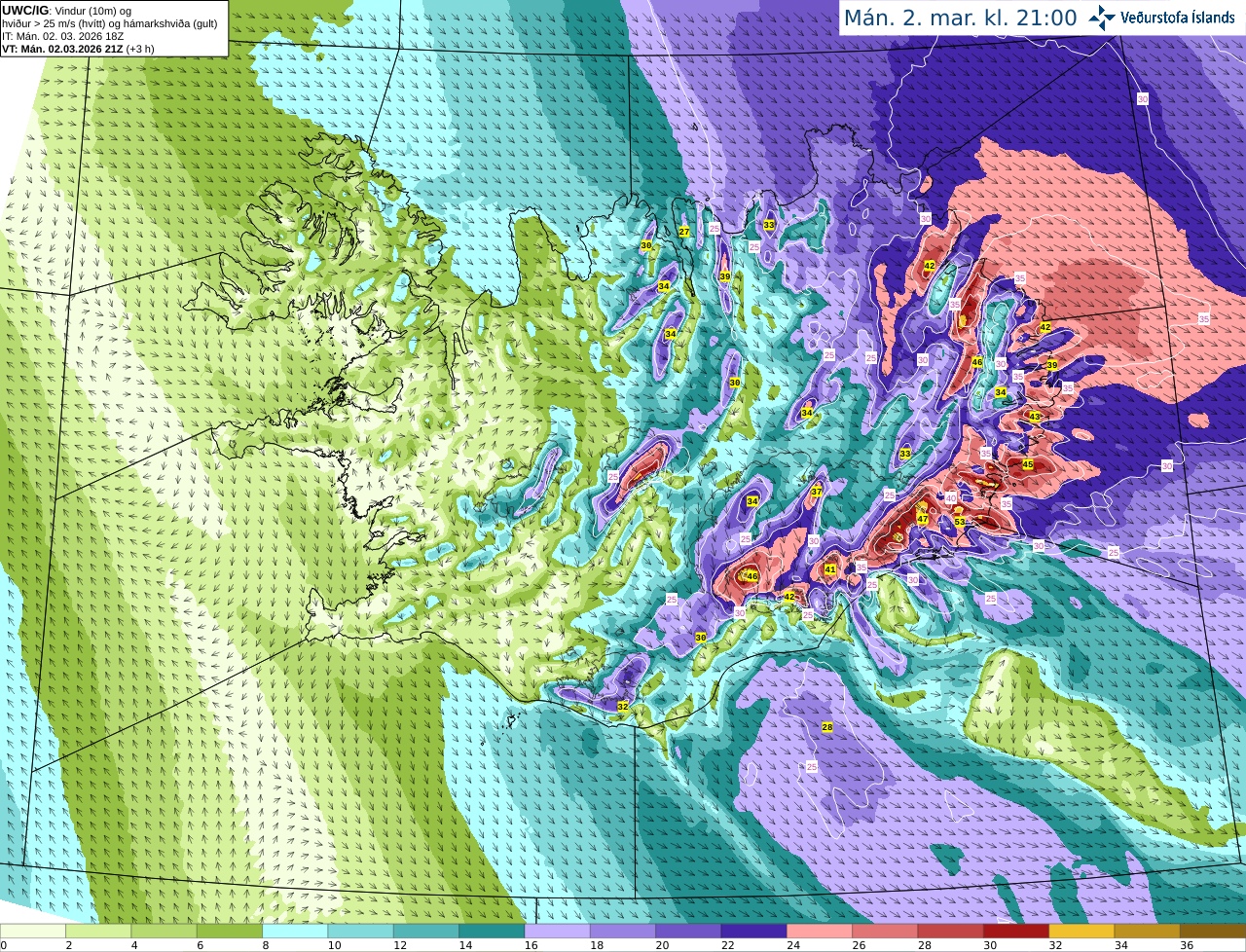Click the scale label '2'

click(68, 945)
